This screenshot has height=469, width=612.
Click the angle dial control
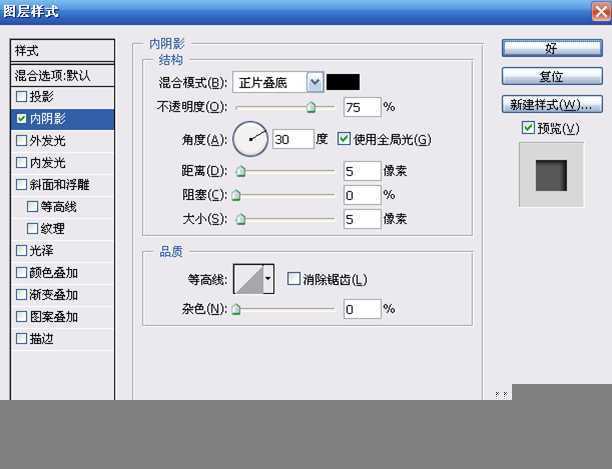pos(250,139)
